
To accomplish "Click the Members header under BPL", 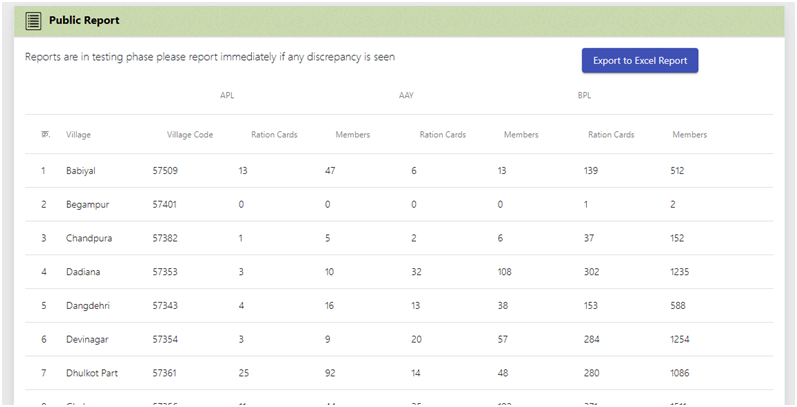I will click(690, 135).
